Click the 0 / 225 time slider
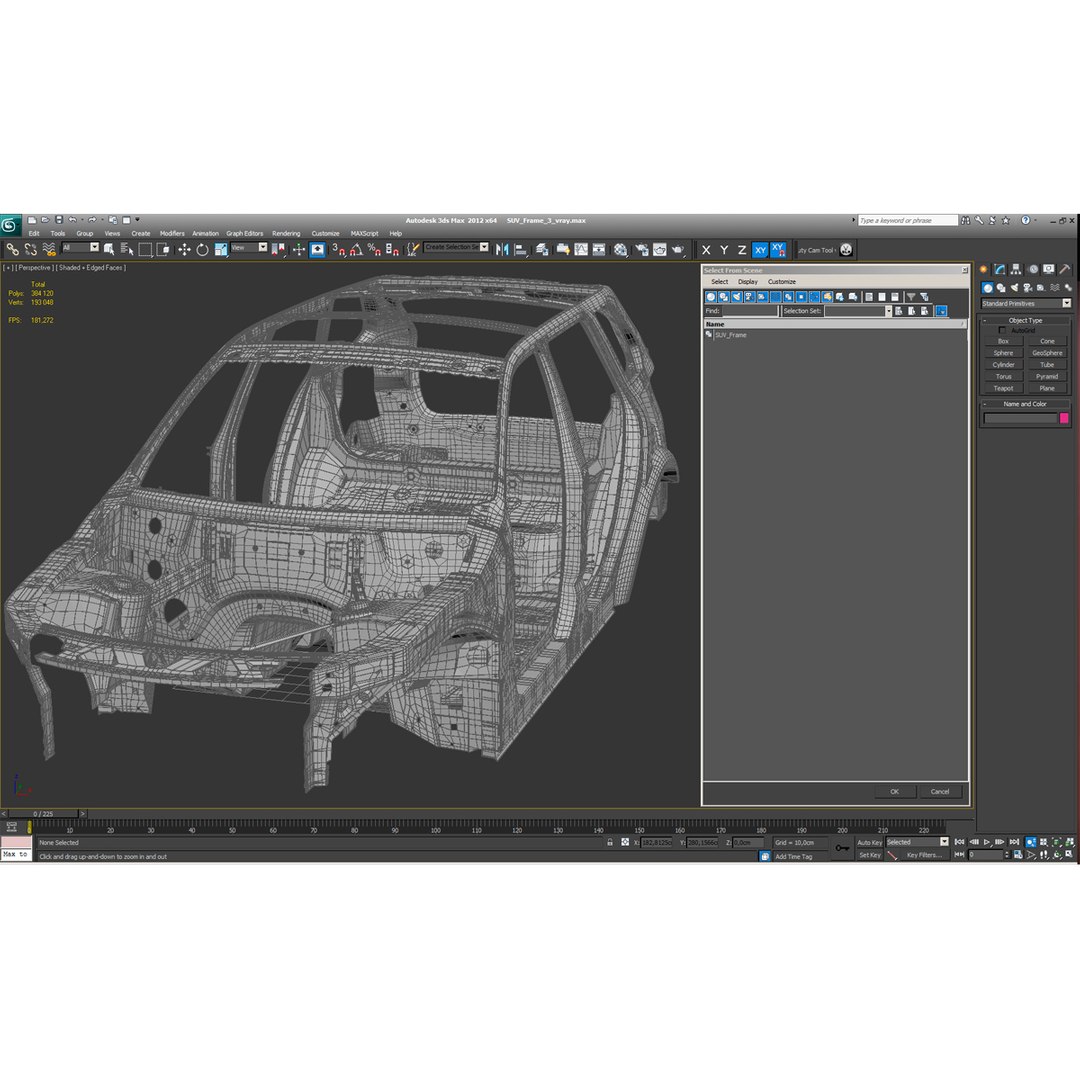Viewport: 1080px width, 1080px height. pos(43,813)
